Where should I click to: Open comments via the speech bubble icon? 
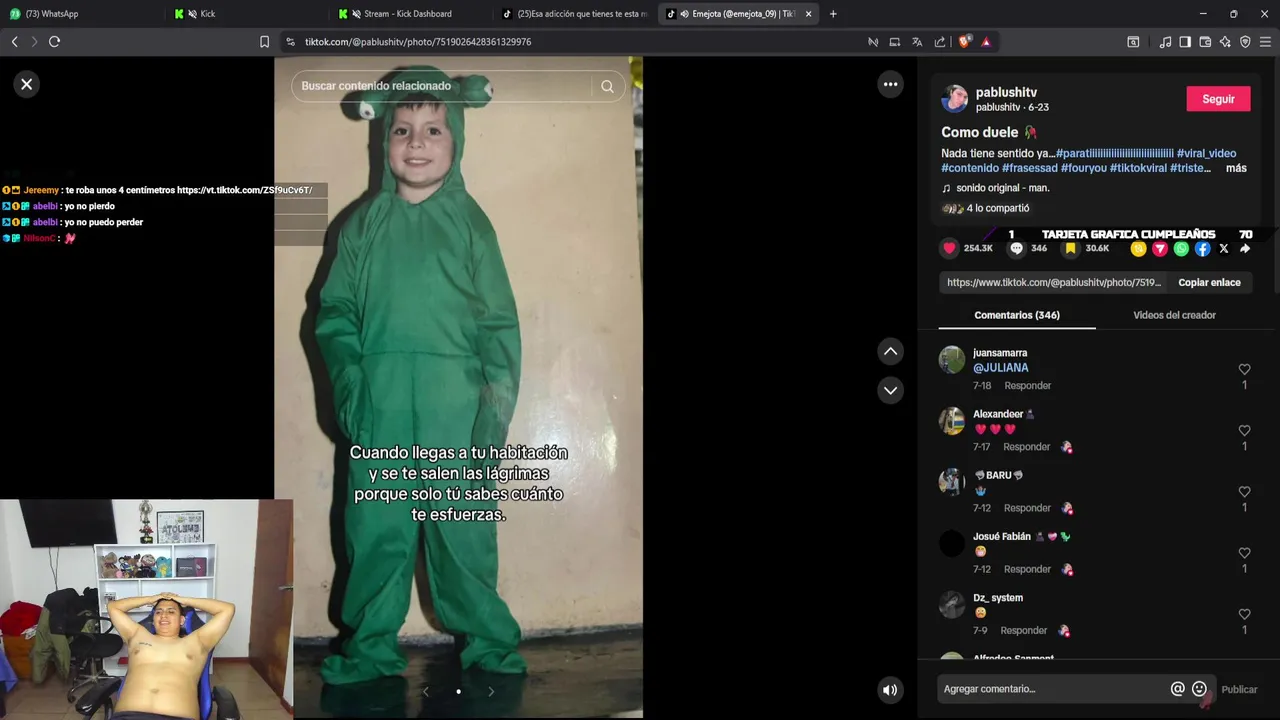(x=1016, y=248)
